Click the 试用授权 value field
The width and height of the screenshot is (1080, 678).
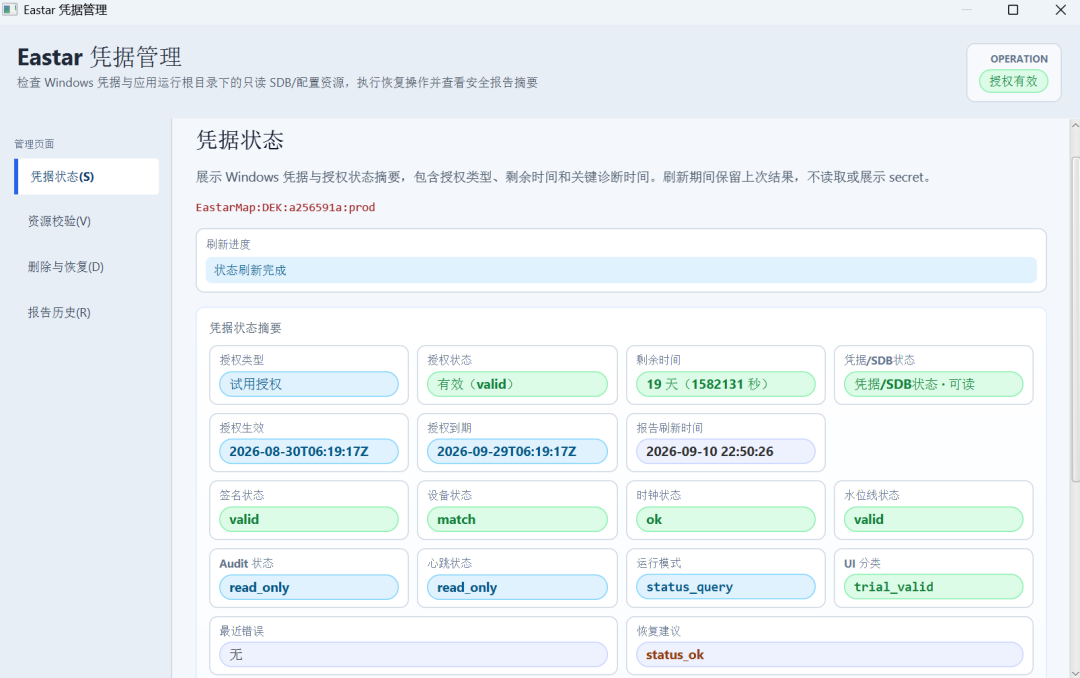click(x=309, y=384)
